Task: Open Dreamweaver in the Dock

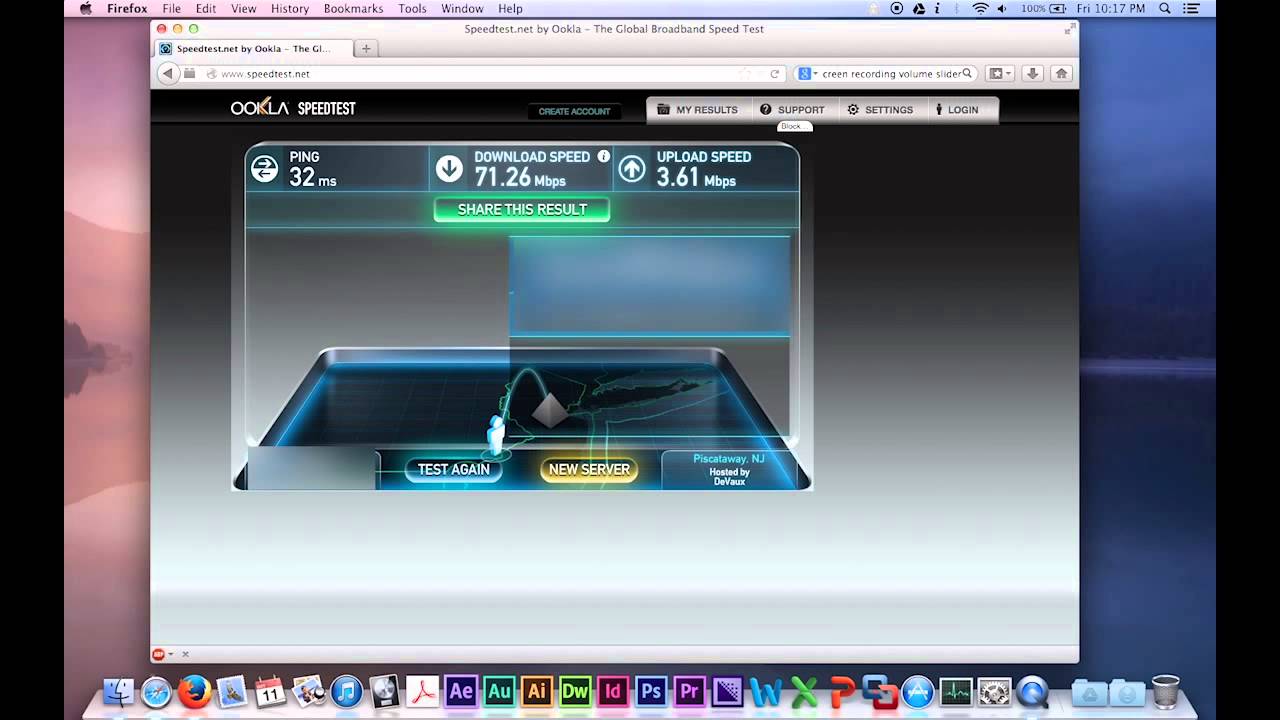Action: [x=575, y=692]
